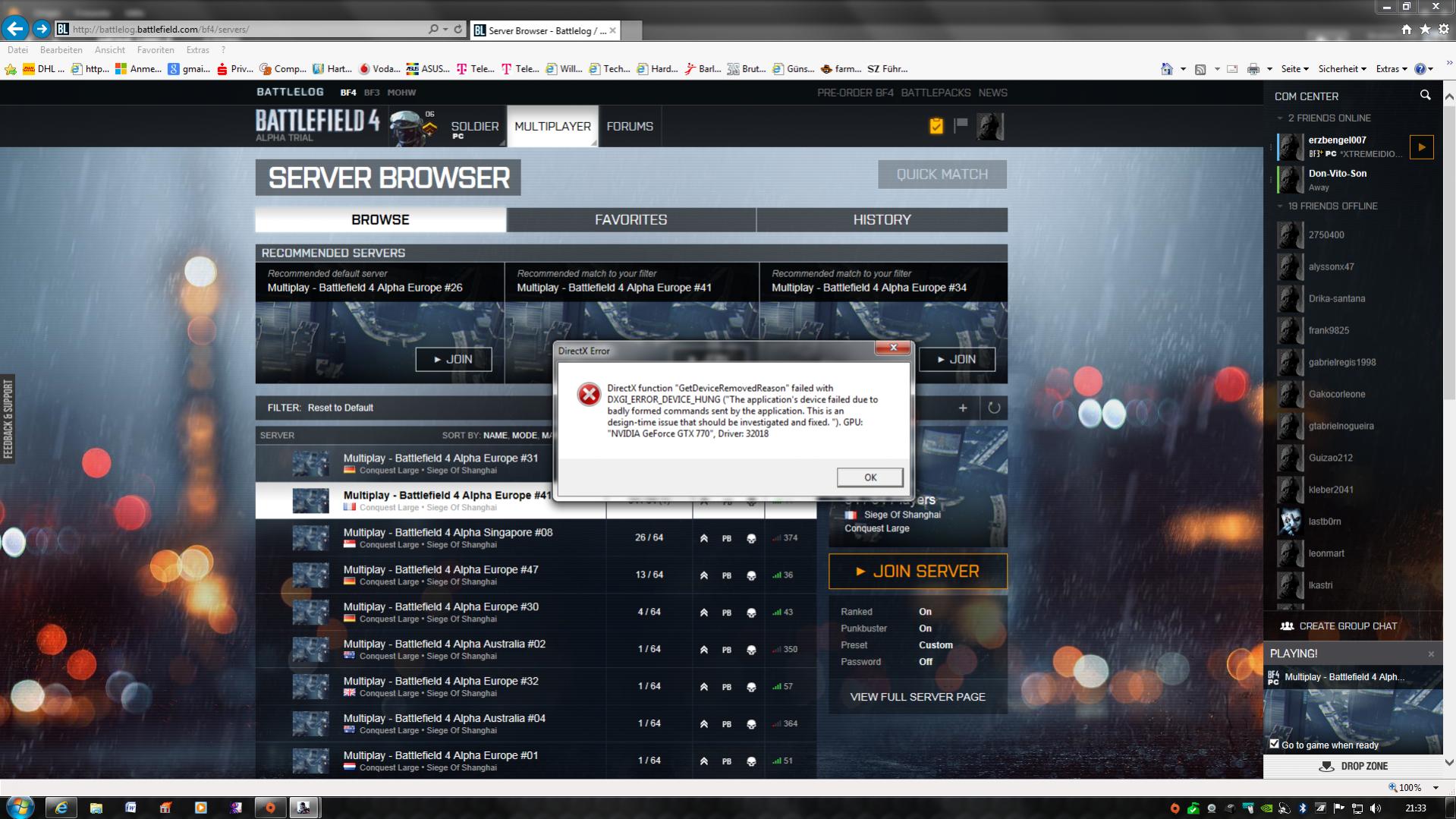Open the Datei menu
The height and width of the screenshot is (819, 1456).
click(x=17, y=50)
